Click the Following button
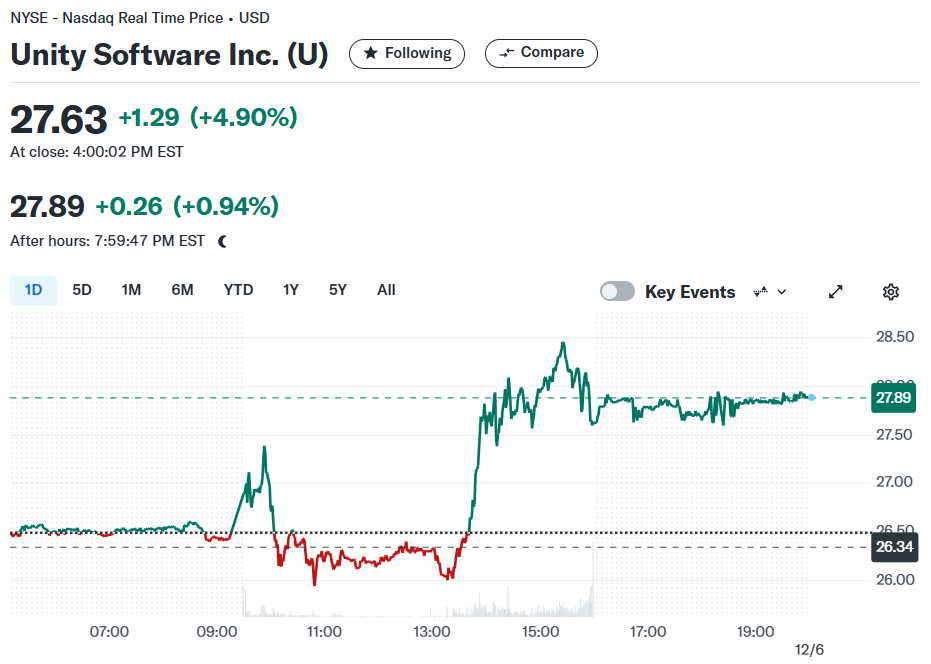Screen dimensions: 931x664 [x=407, y=53]
